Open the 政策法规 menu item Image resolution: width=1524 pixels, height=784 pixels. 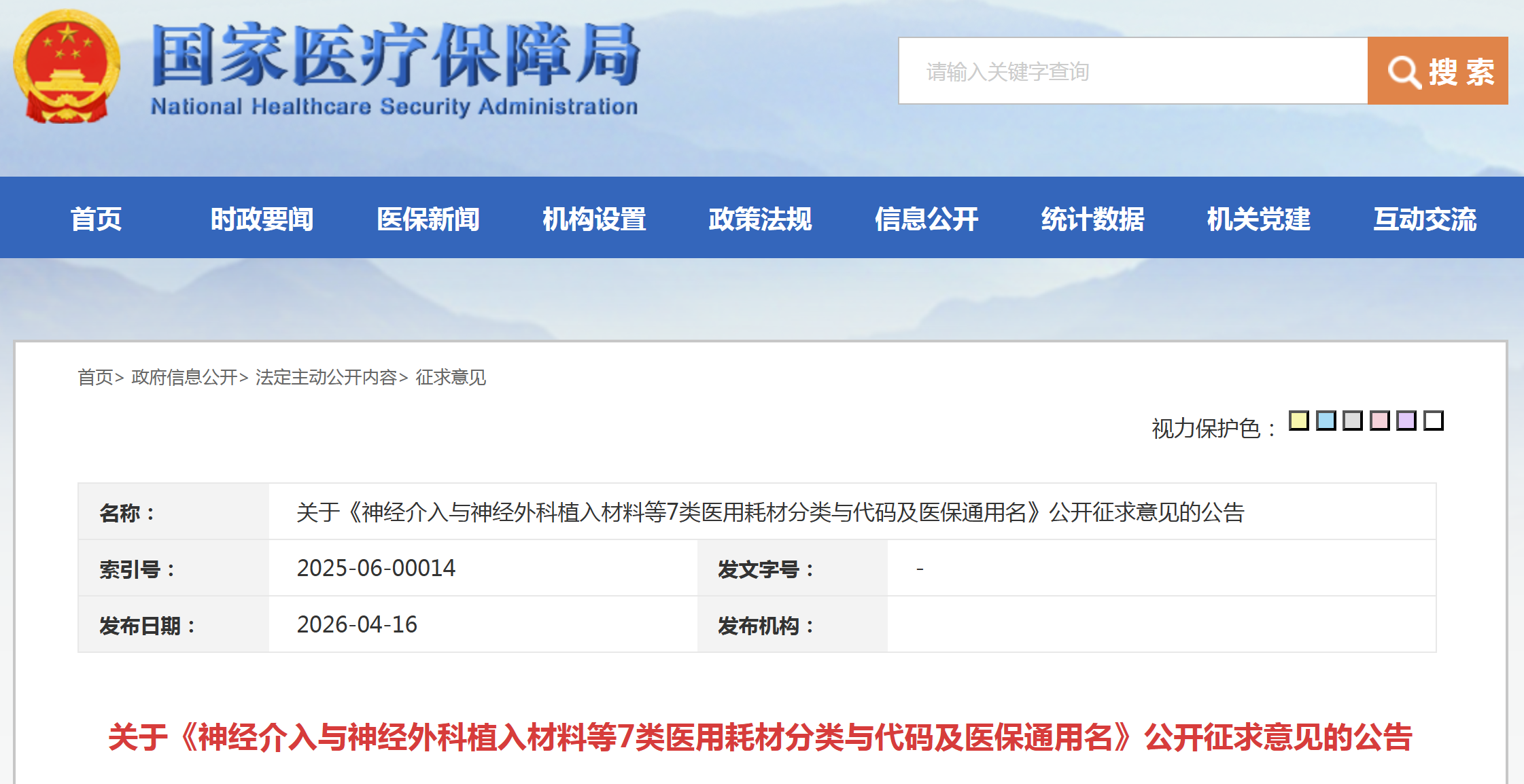pyautogui.click(x=759, y=219)
